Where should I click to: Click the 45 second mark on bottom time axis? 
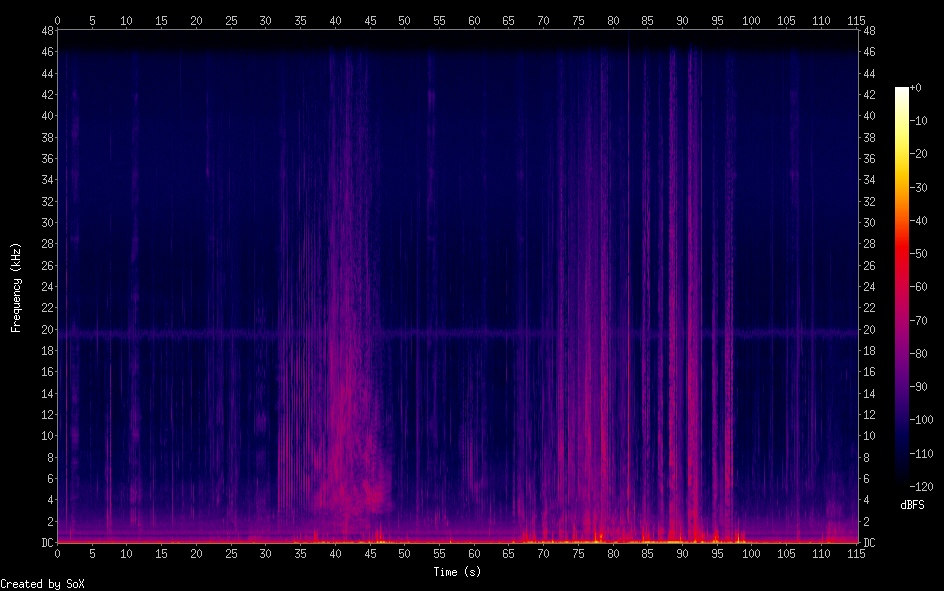[x=370, y=553]
